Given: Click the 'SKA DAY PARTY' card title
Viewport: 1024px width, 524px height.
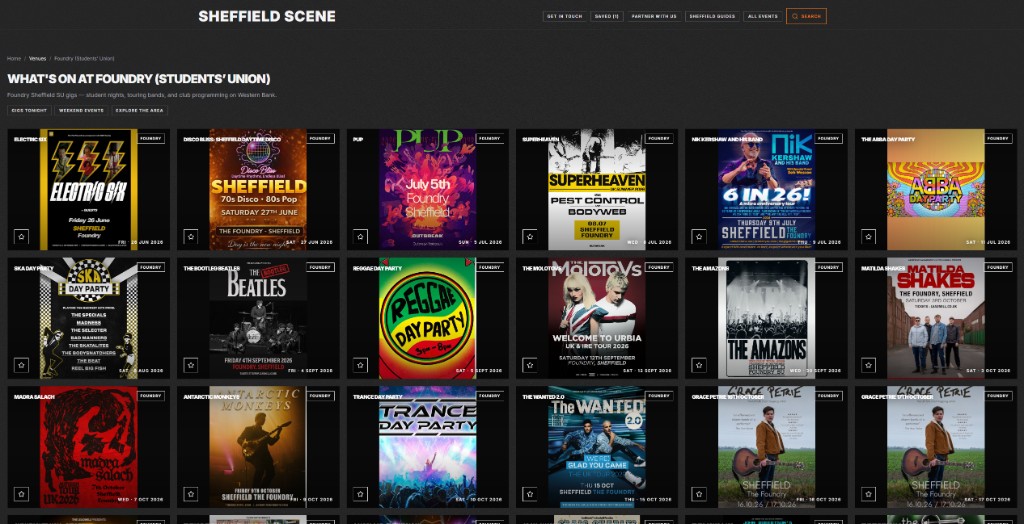Looking at the screenshot, I should [34, 268].
